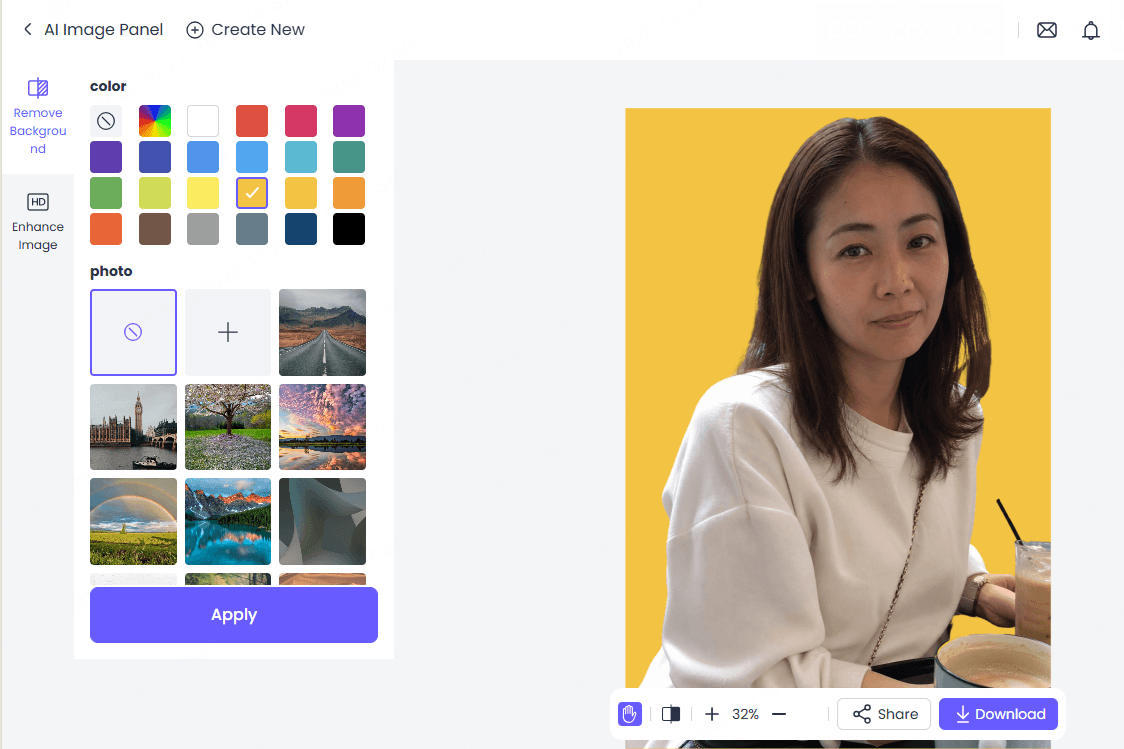Pick the magenta-purple swatch in the first row
The image size is (1124, 749).
pos(349,121)
